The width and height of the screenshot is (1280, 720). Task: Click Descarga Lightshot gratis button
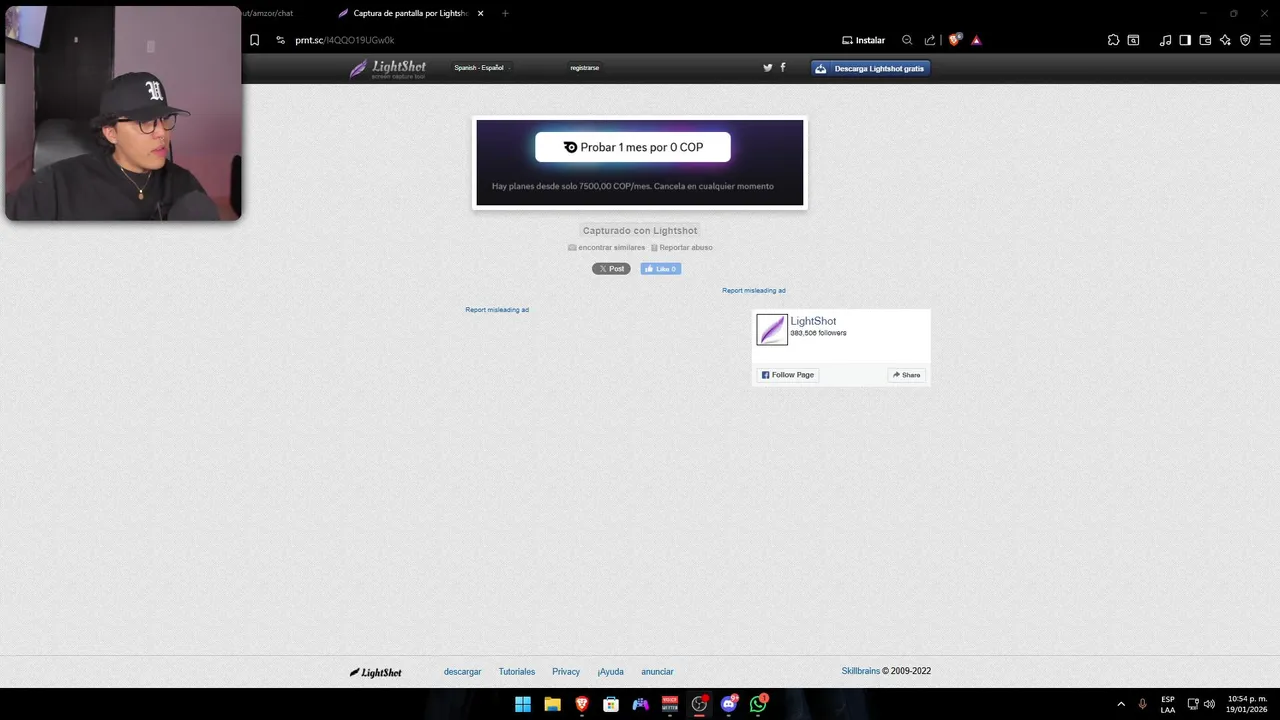pyautogui.click(x=870, y=68)
